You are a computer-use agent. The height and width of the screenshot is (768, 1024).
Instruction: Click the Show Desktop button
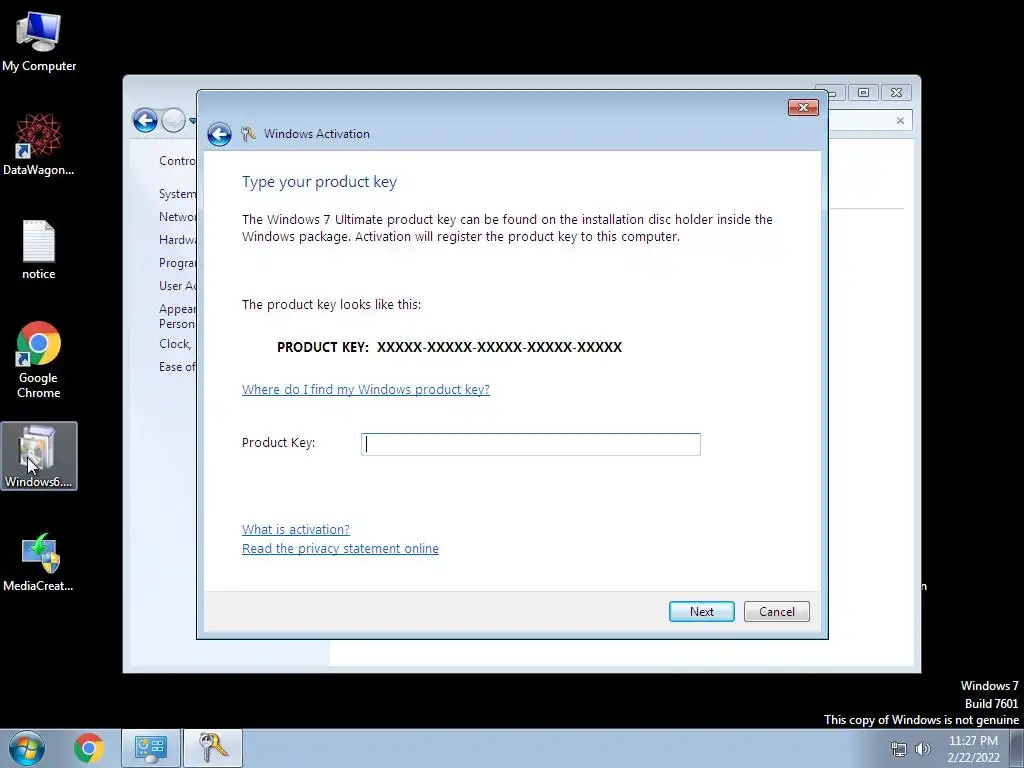1017,748
